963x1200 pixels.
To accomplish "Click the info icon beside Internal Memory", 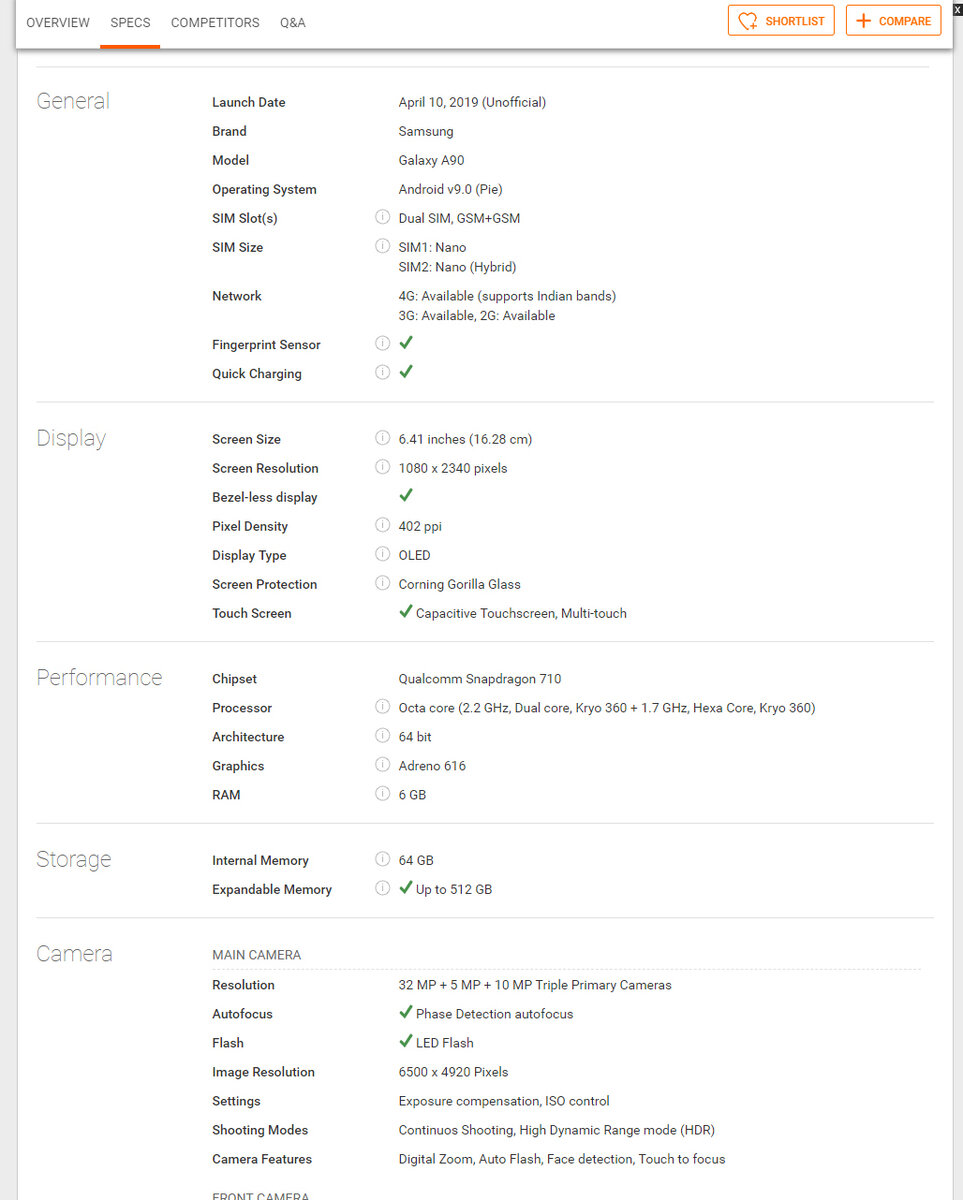I will 382,859.
